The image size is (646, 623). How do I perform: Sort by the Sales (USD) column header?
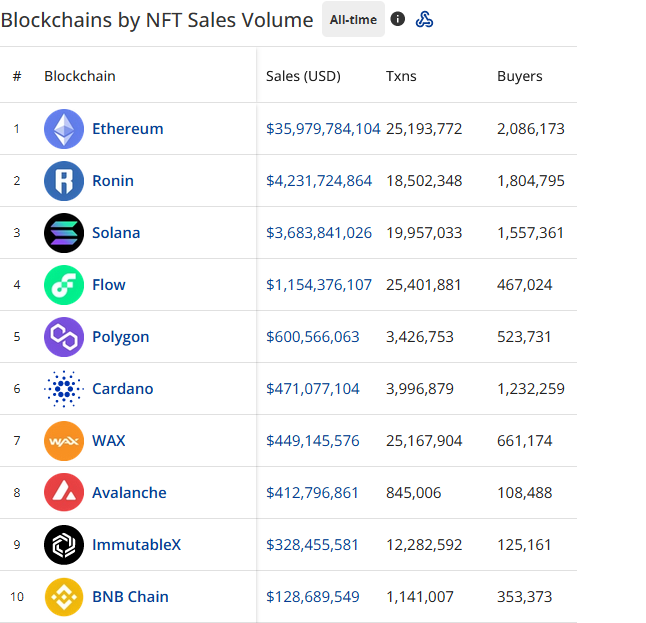click(303, 76)
